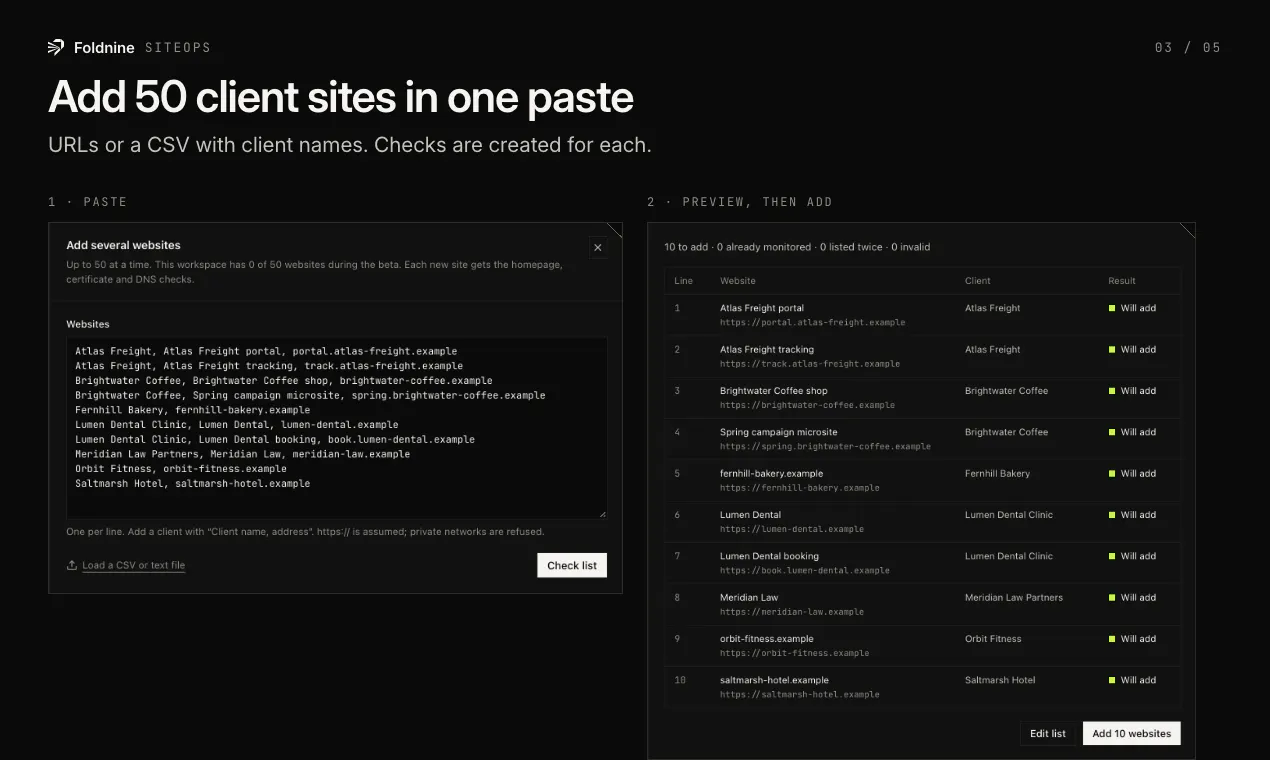Click the Edit list button

click(1048, 733)
